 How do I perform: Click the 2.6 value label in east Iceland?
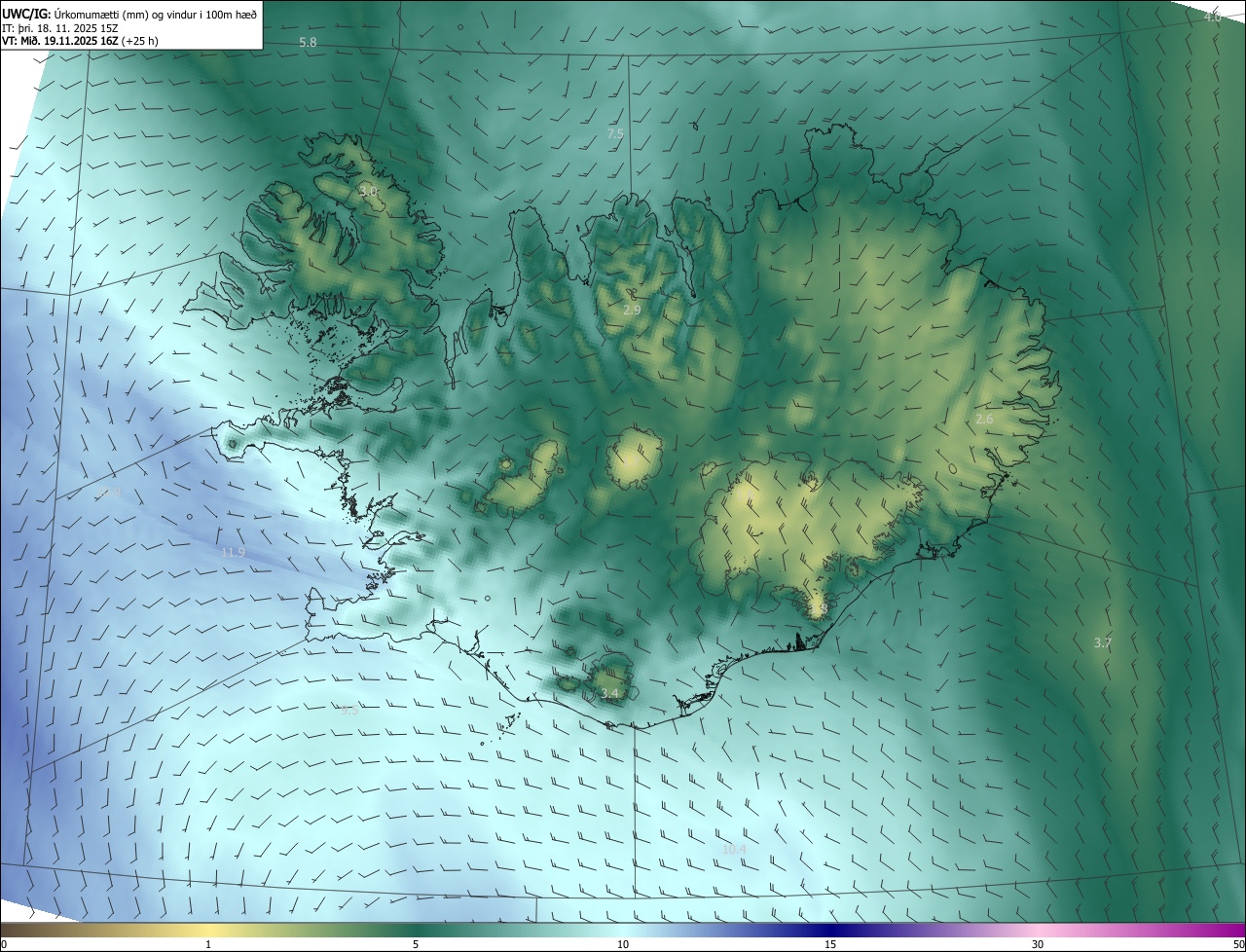click(984, 419)
